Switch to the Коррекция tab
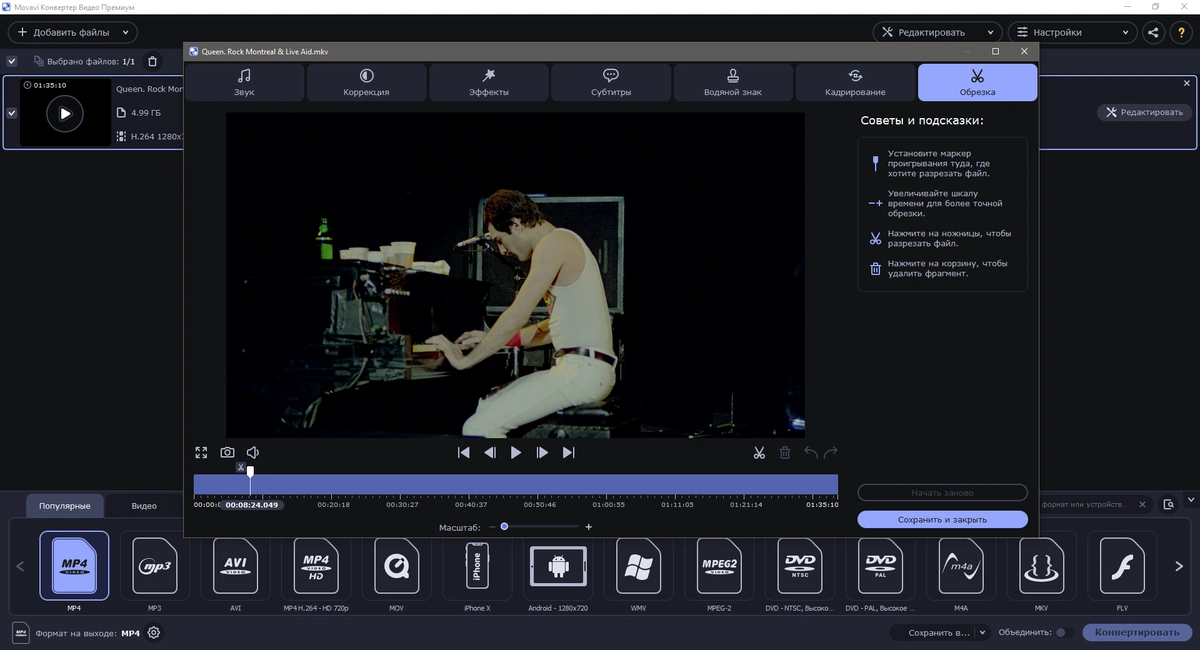This screenshot has width=1200, height=650. point(366,82)
